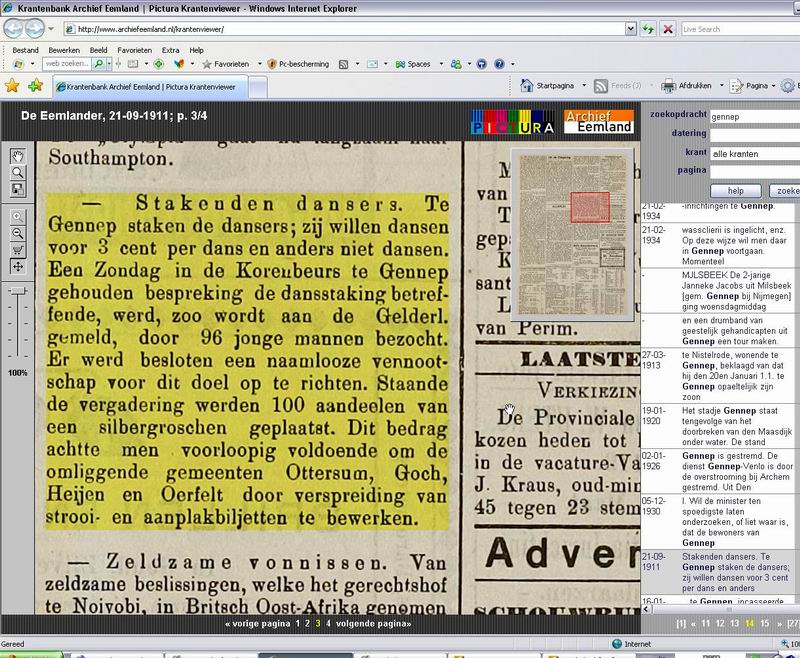
Task: Select the magnifier zoom tool
Action: pos(17,172)
